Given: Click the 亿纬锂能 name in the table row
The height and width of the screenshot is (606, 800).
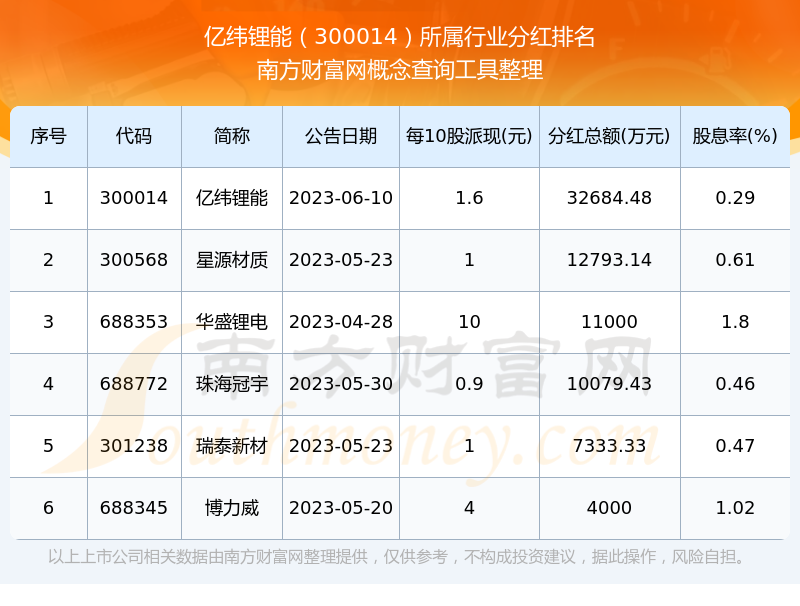Looking at the screenshot, I should coord(232,198).
